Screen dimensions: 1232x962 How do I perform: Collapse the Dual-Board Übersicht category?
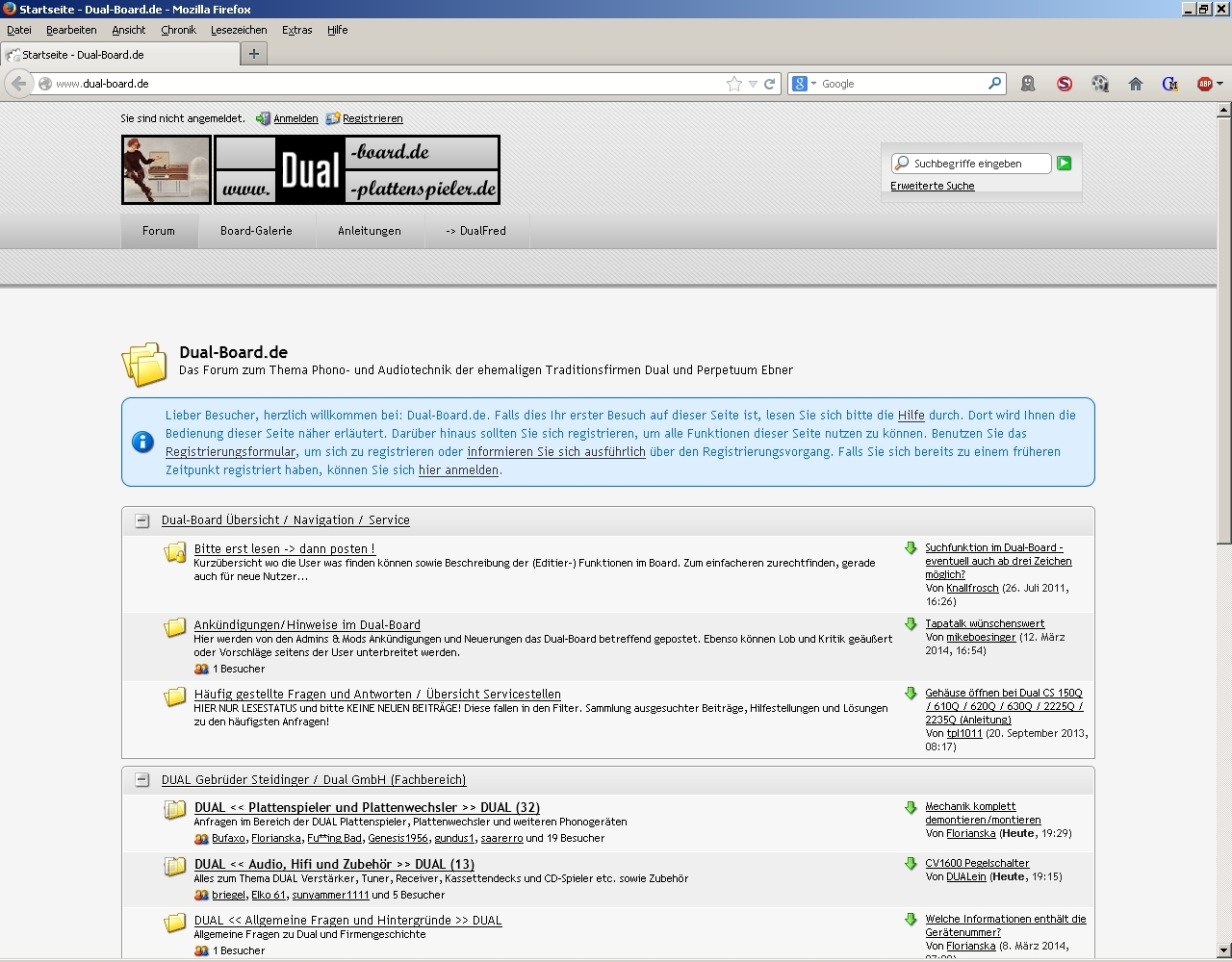pos(142,520)
